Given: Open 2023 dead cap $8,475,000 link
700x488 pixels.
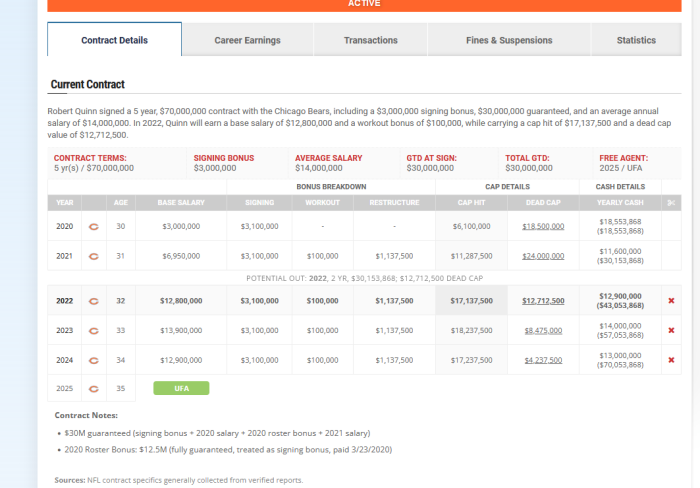Looking at the screenshot, I should pos(543,330).
